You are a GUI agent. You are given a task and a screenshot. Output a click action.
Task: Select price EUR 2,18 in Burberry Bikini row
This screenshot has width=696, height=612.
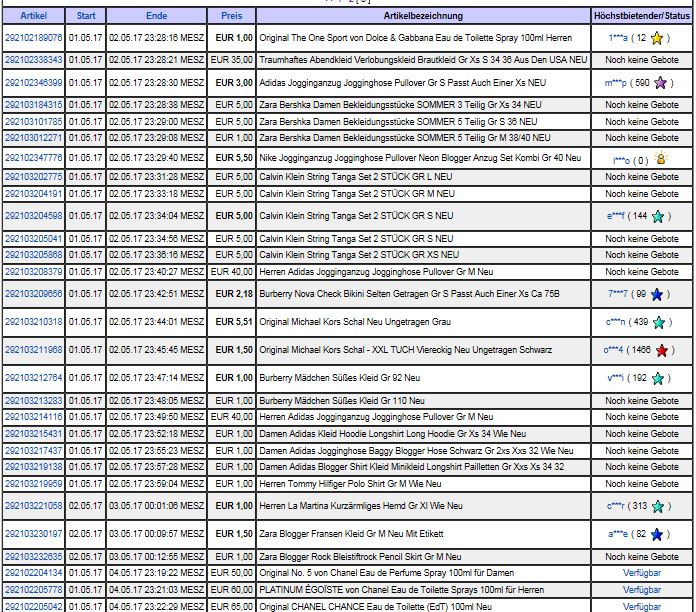[x=234, y=294]
